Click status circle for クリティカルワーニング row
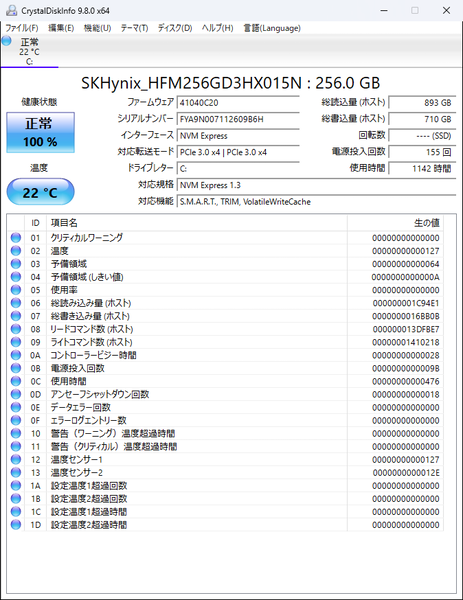Image resolution: width=463 pixels, height=600 pixels. click(x=16, y=238)
